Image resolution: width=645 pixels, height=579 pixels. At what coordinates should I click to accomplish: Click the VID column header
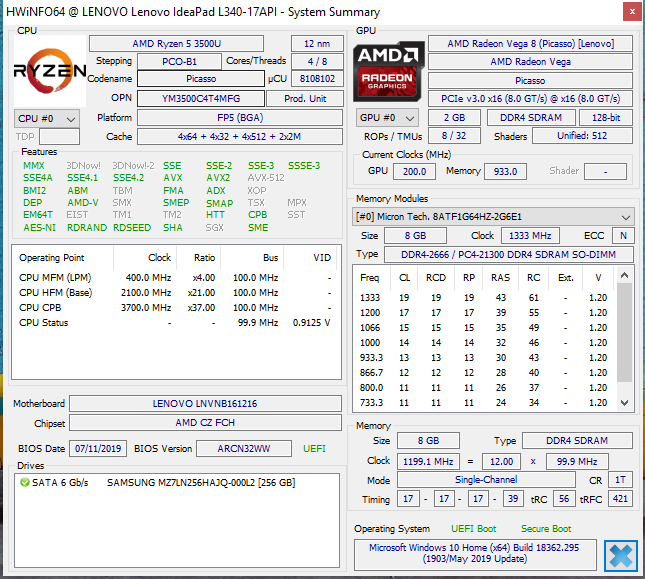pos(311,258)
